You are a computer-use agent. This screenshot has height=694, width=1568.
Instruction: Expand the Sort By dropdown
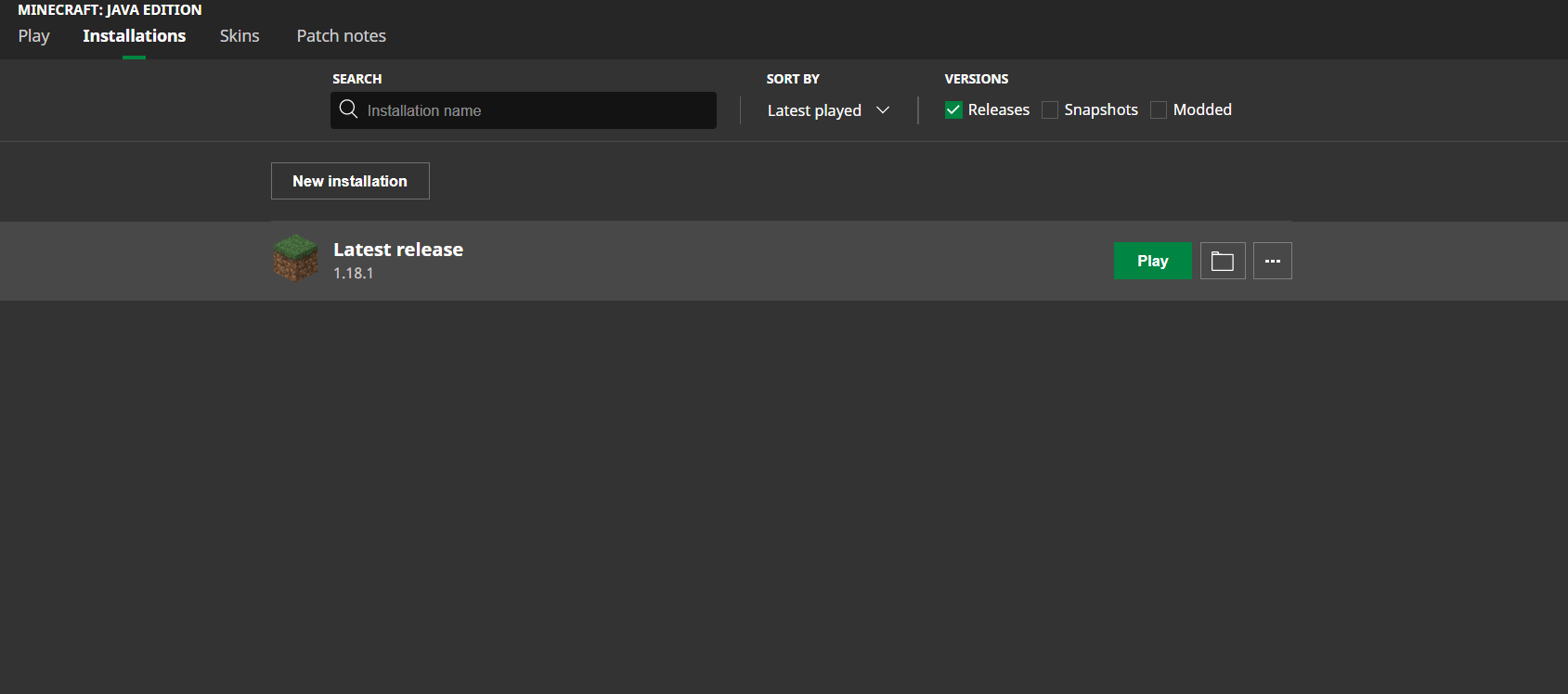(828, 110)
